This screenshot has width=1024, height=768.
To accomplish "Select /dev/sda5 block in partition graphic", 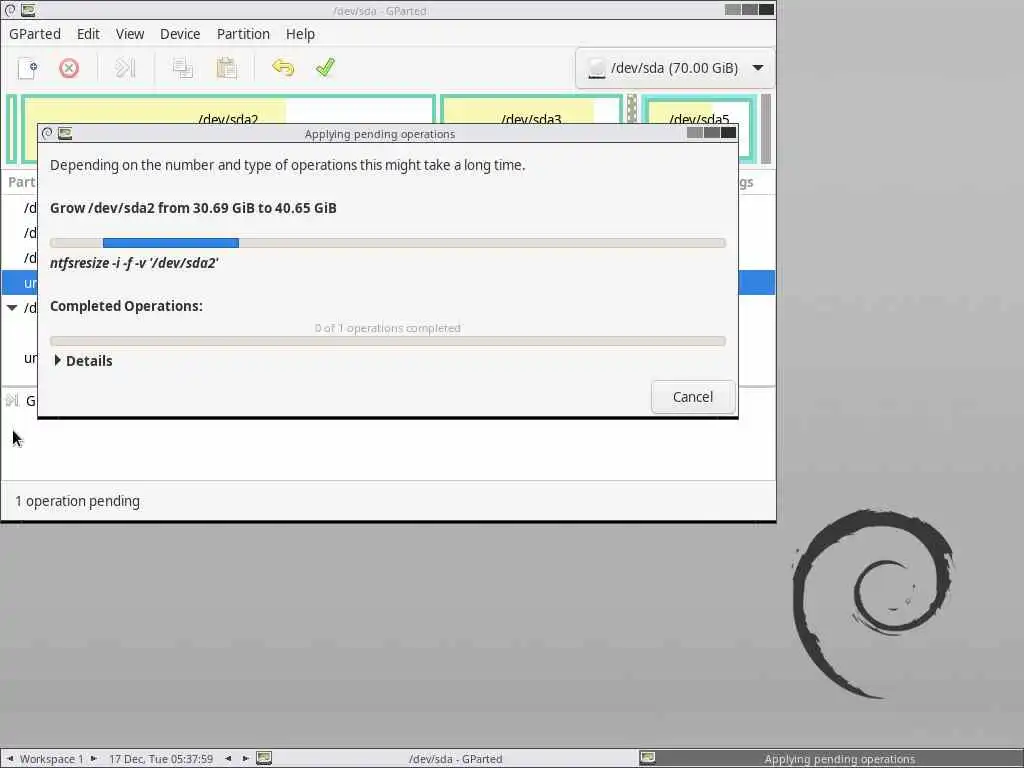I will click(699, 110).
